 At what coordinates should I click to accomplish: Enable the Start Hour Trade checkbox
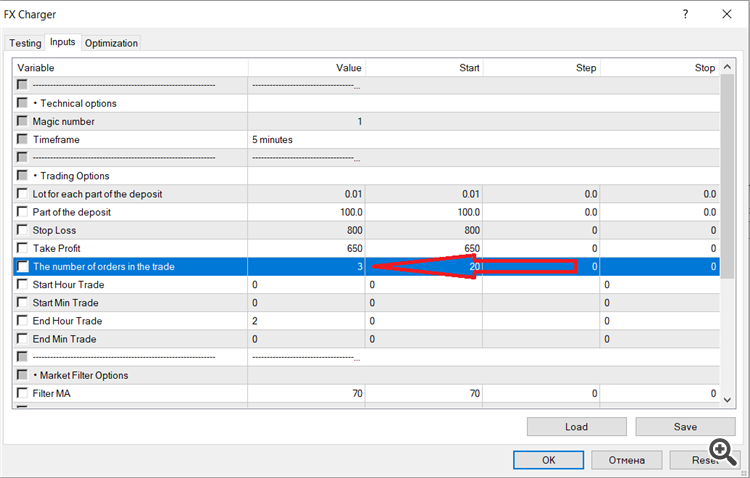pos(22,285)
